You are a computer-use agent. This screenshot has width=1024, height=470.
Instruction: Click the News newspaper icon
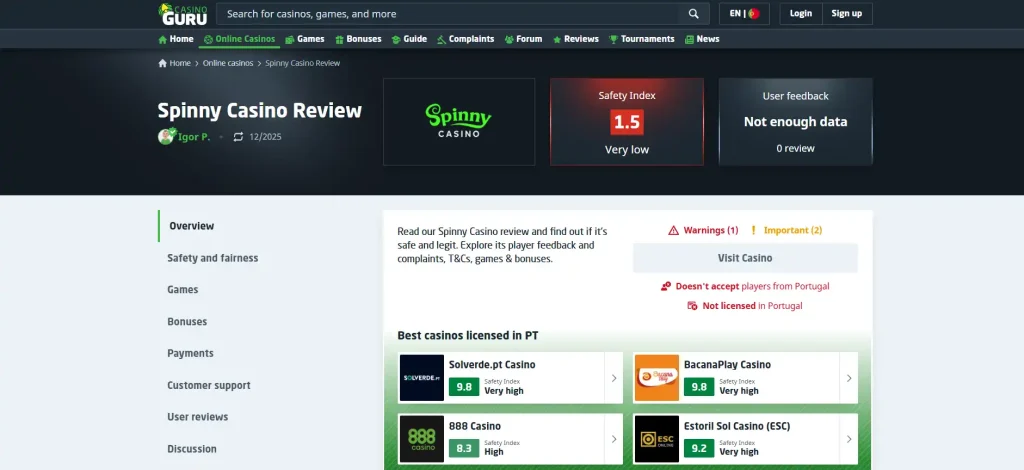pos(689,39)
